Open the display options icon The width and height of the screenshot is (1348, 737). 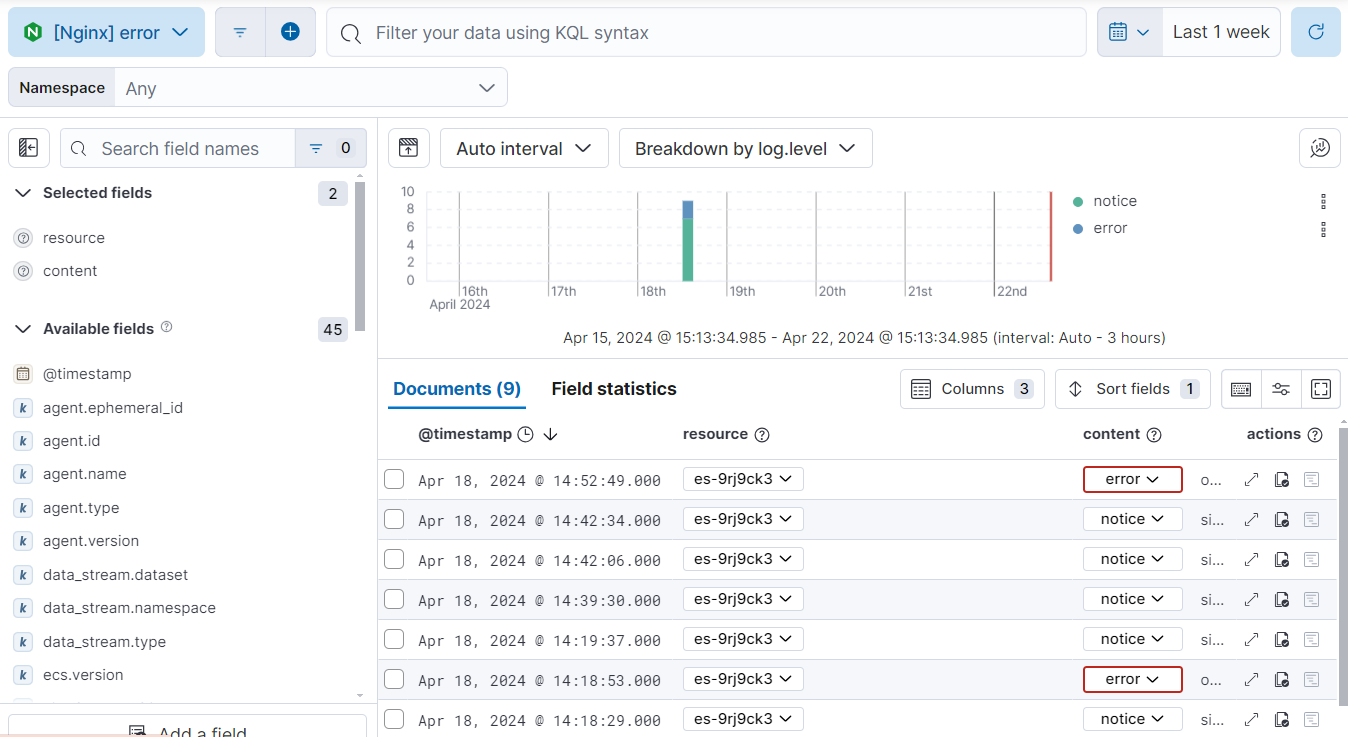(x=1281, y=389)
